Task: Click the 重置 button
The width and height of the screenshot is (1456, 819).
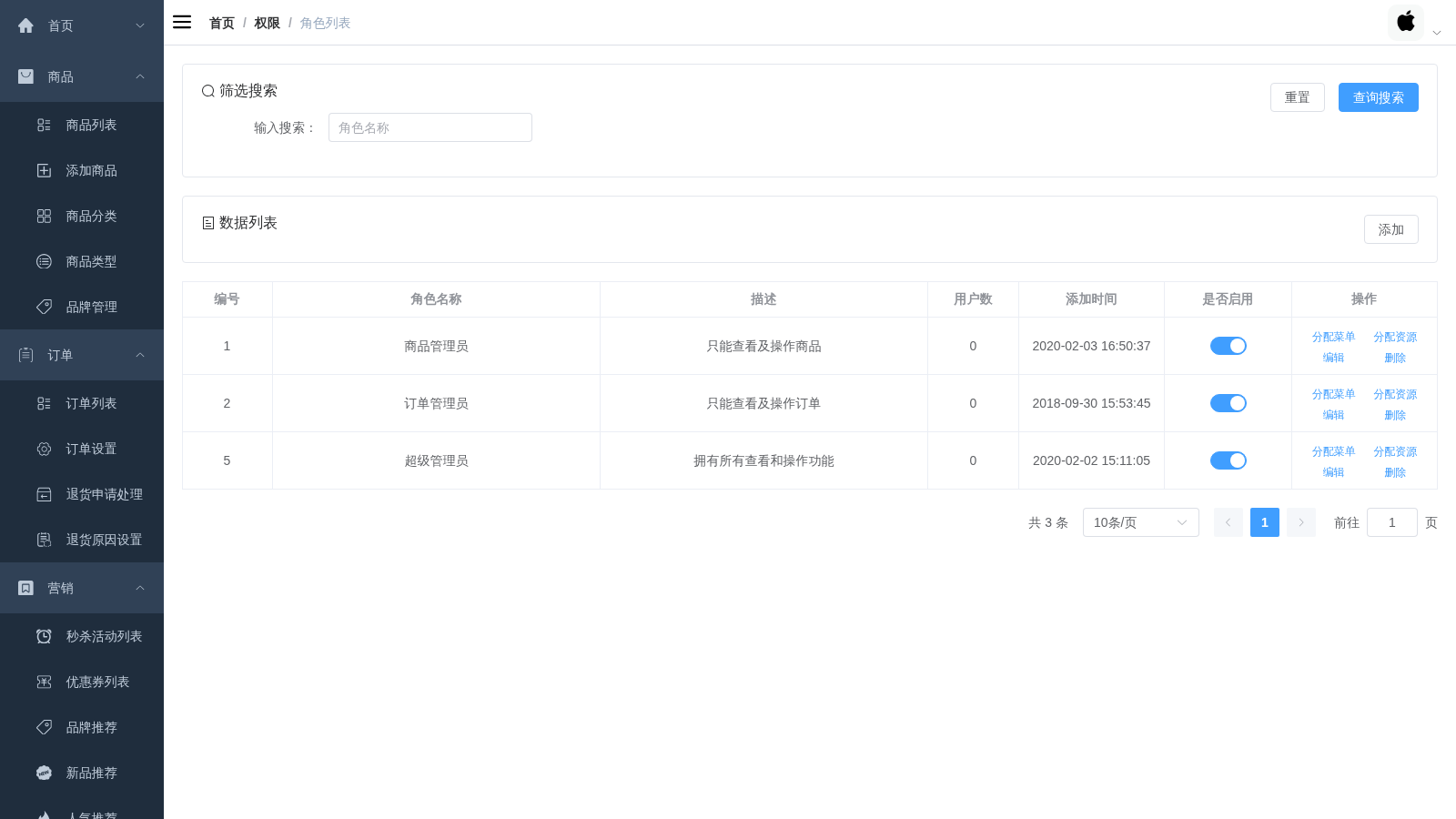Action: pyautogui.click(x=1297, y=97)
